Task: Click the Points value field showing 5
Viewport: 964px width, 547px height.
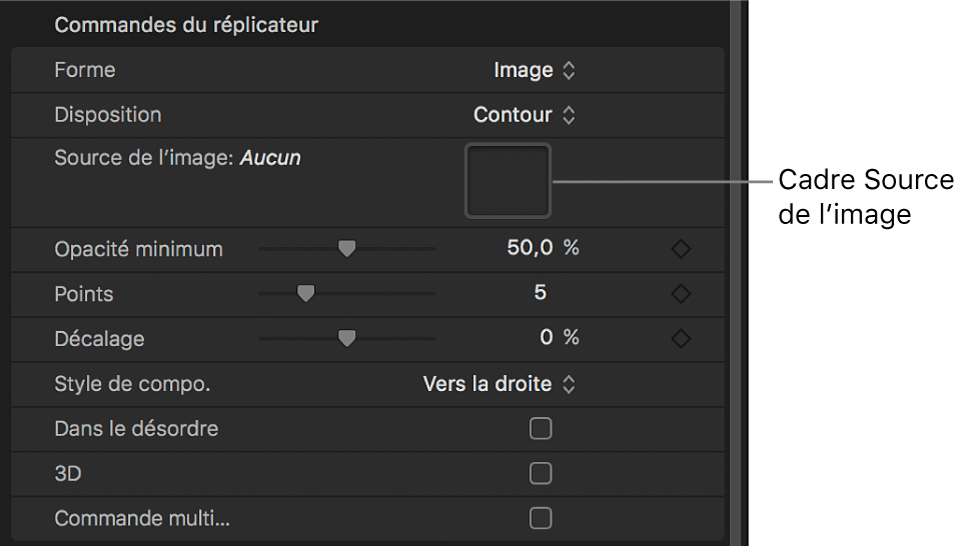Action: [x=540, y=294]
